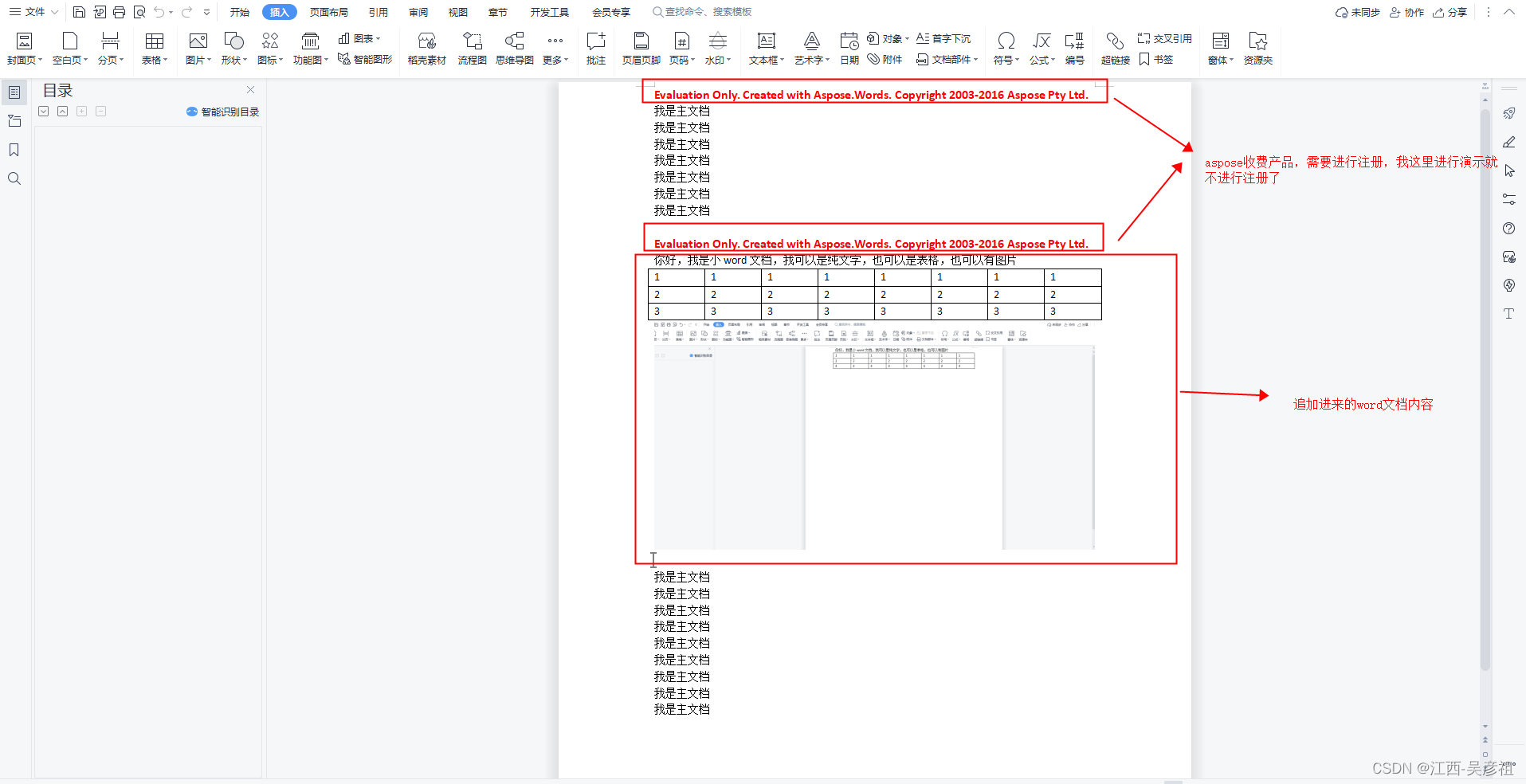The image size is (1526, 784).
Task: Expand the 更多 more insert options
Action: coord(555,49)
